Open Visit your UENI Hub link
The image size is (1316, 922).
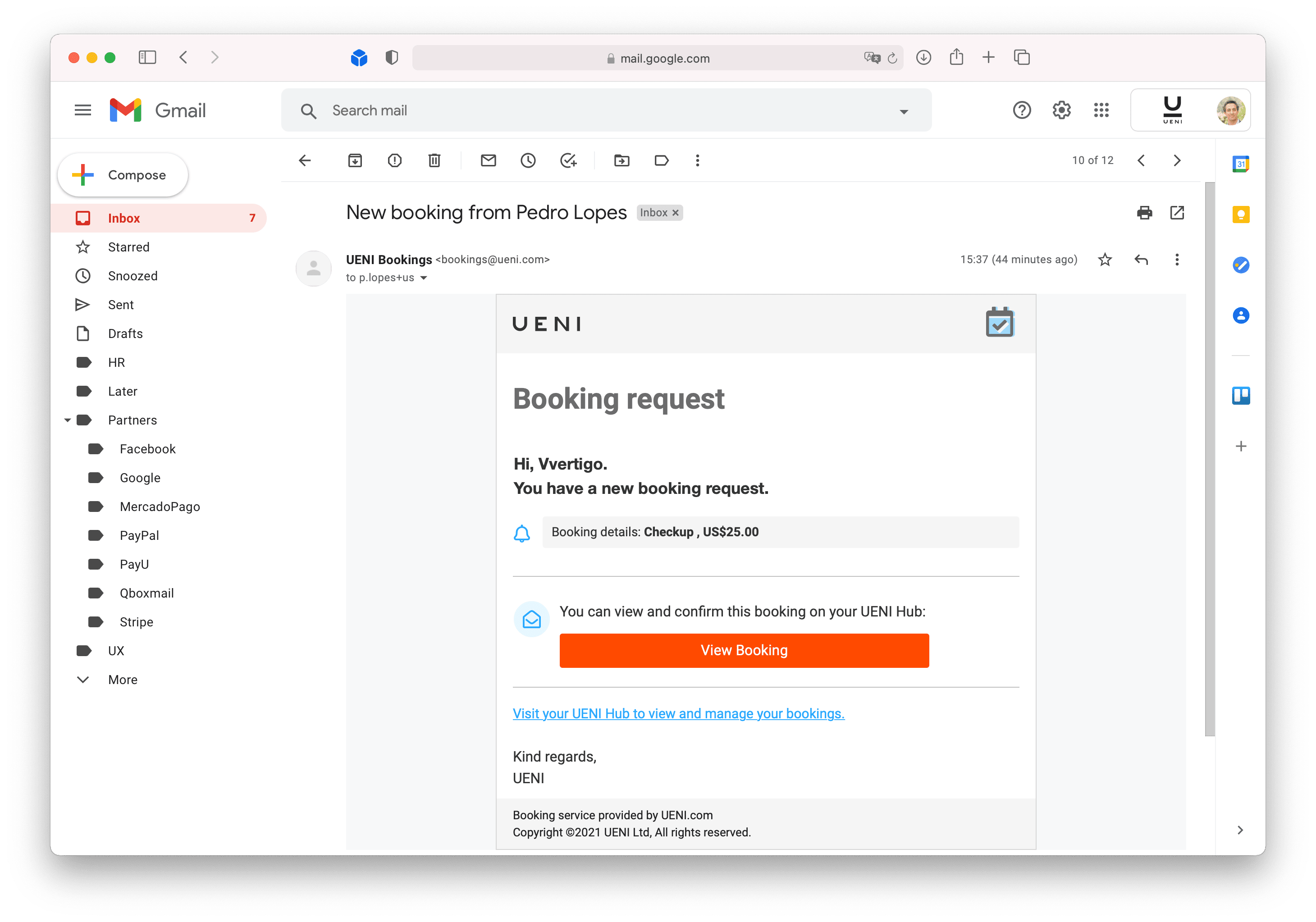(x=678, y=713)
